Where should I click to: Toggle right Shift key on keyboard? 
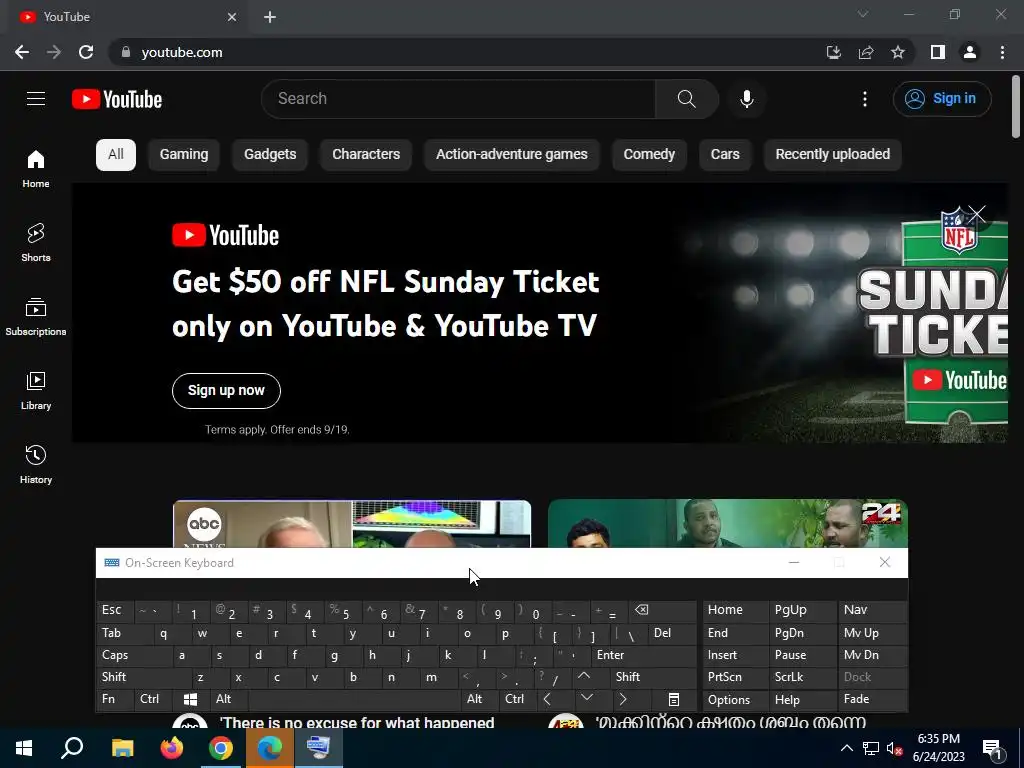click(653, 677)
